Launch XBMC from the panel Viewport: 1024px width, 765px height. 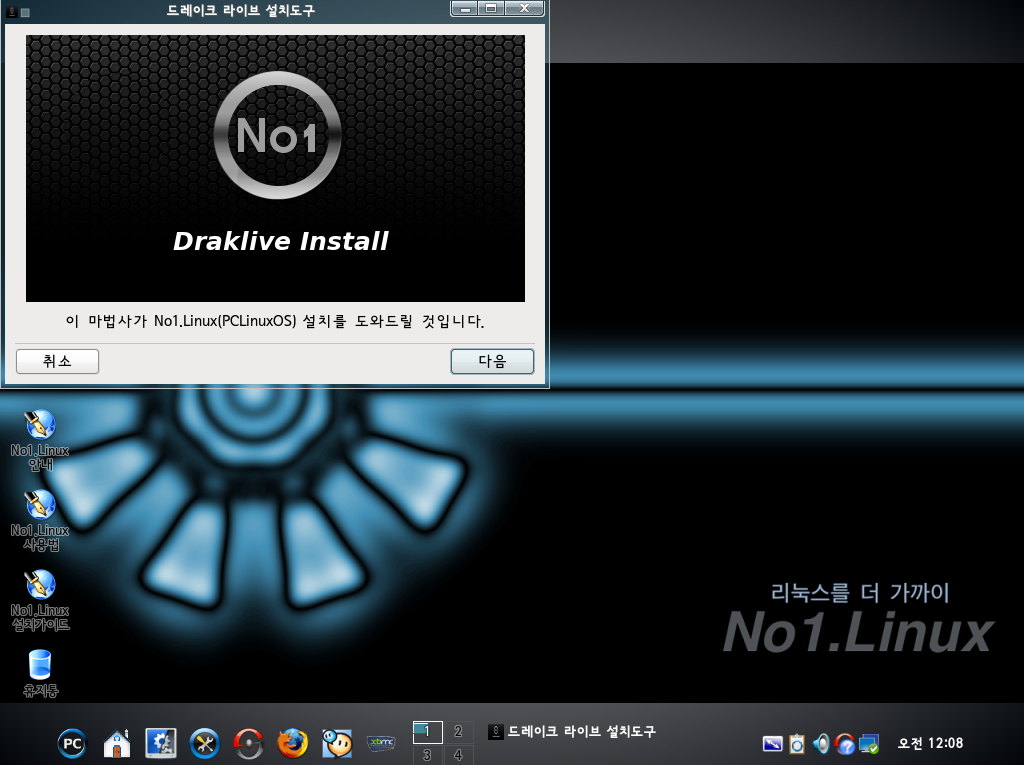pos(381,743)
